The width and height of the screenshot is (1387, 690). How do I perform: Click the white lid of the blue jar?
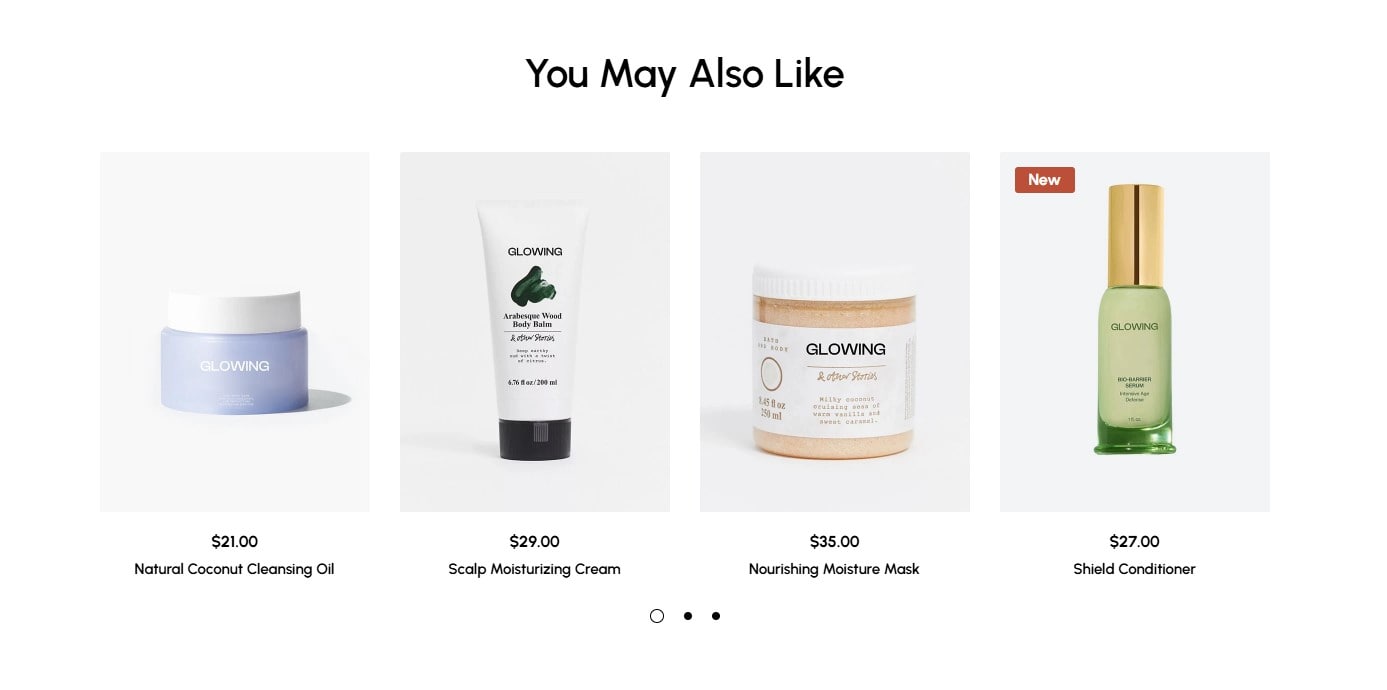click(x=234, y=311)
